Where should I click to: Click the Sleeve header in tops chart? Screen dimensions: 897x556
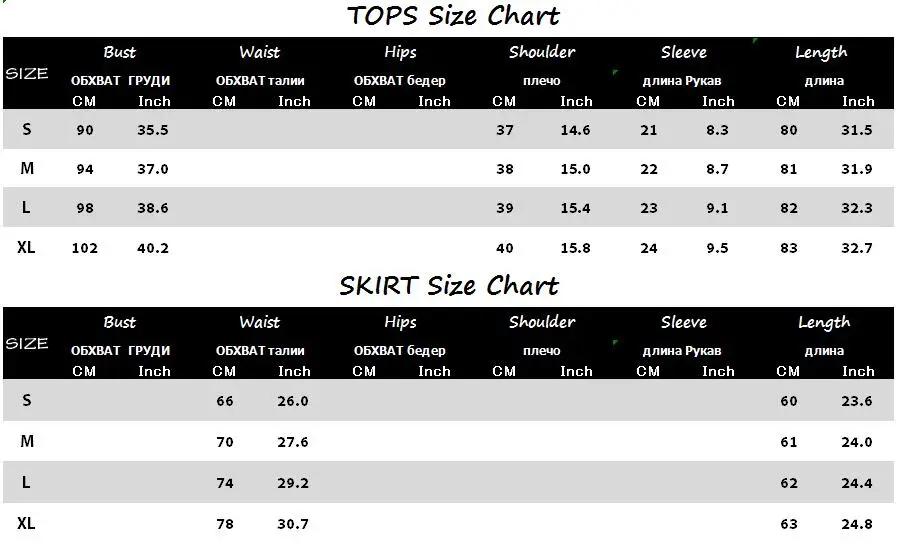tap(684, 52)
